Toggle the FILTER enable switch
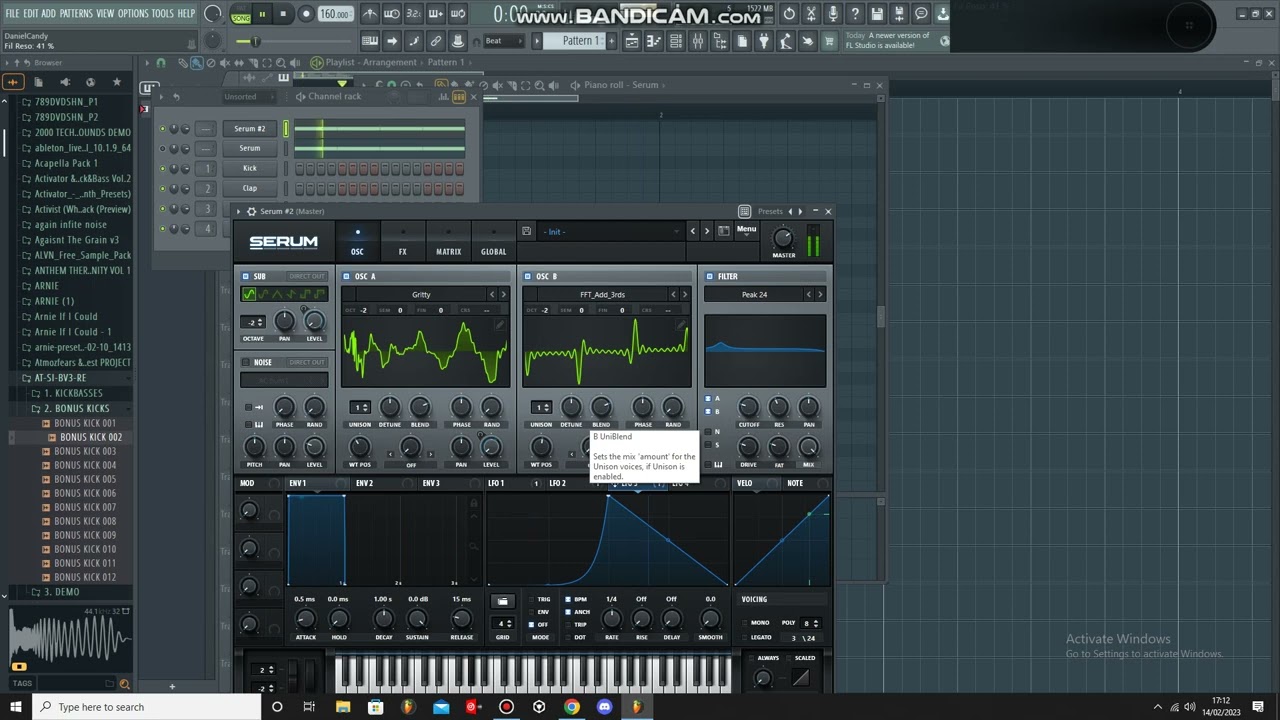 [x=709, y=276]
